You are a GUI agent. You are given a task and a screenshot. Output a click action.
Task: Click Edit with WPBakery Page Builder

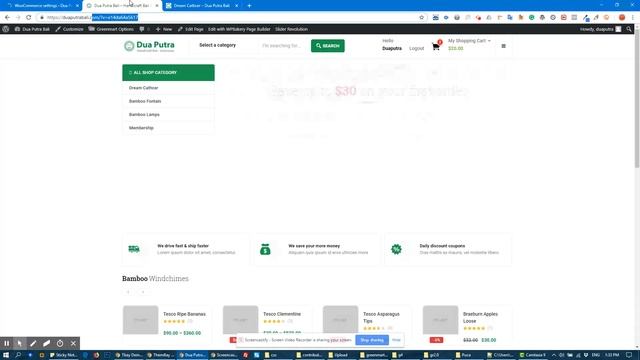point(239,29)
